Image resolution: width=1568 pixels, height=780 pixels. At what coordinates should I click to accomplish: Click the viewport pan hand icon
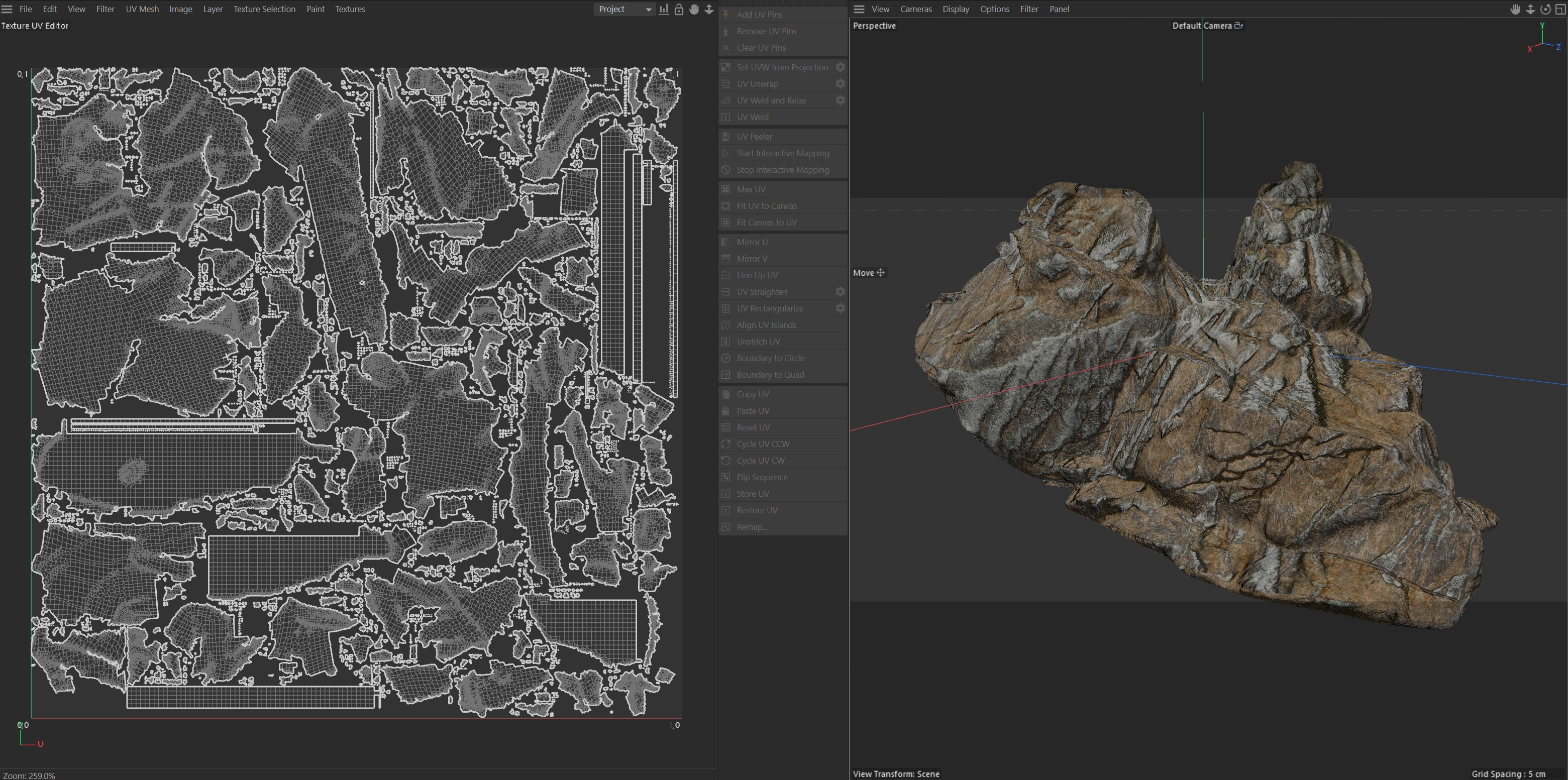tap(1516, 9)
